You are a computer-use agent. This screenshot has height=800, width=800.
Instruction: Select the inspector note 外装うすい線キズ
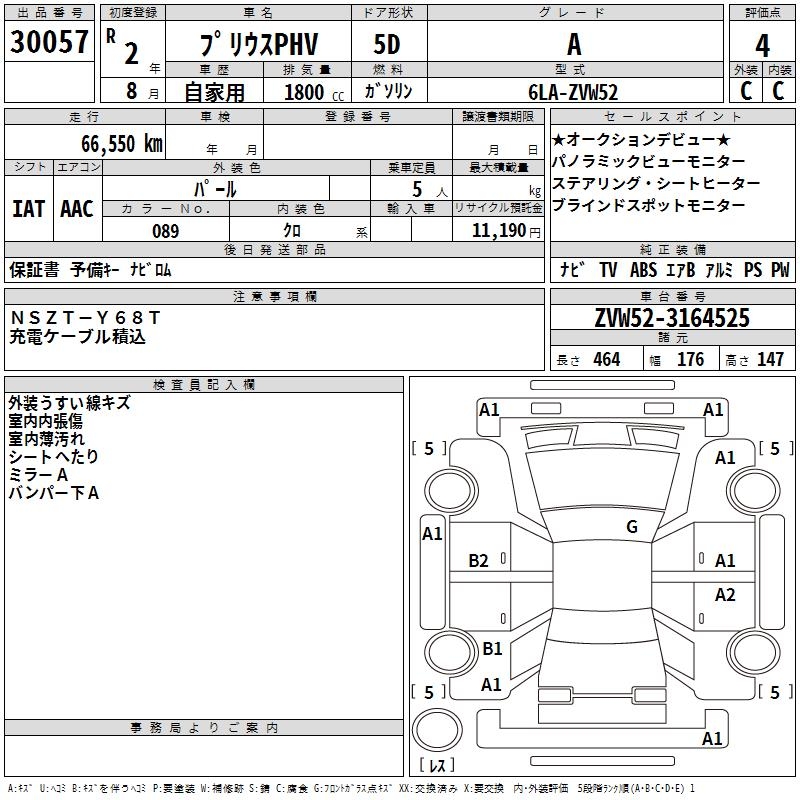click(x=69, y=403)
